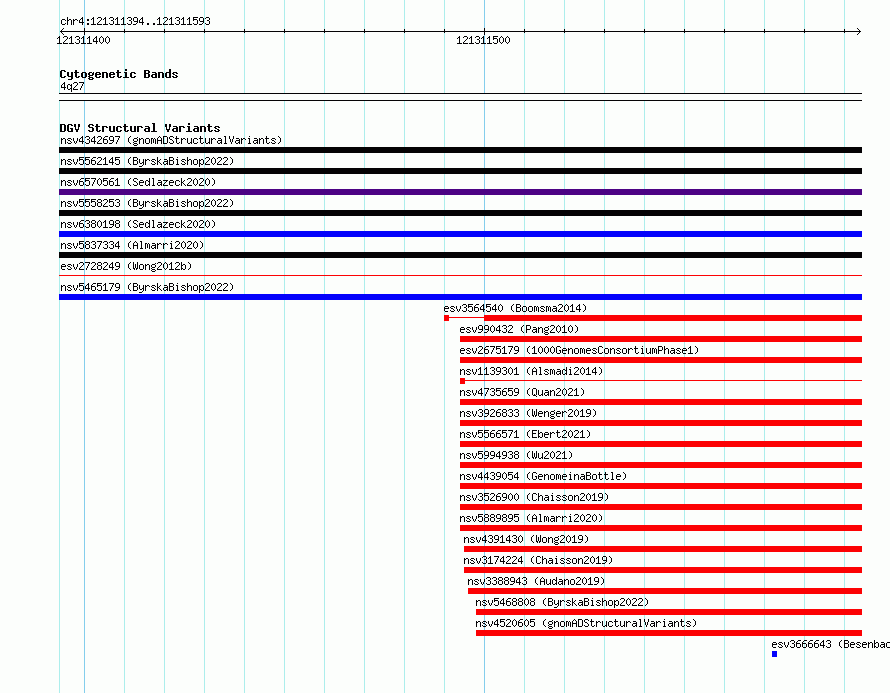The width and height of the screenshot is (890, 693).
Task: Click the red bar under nsv4520605
Action: coord(669,633)
